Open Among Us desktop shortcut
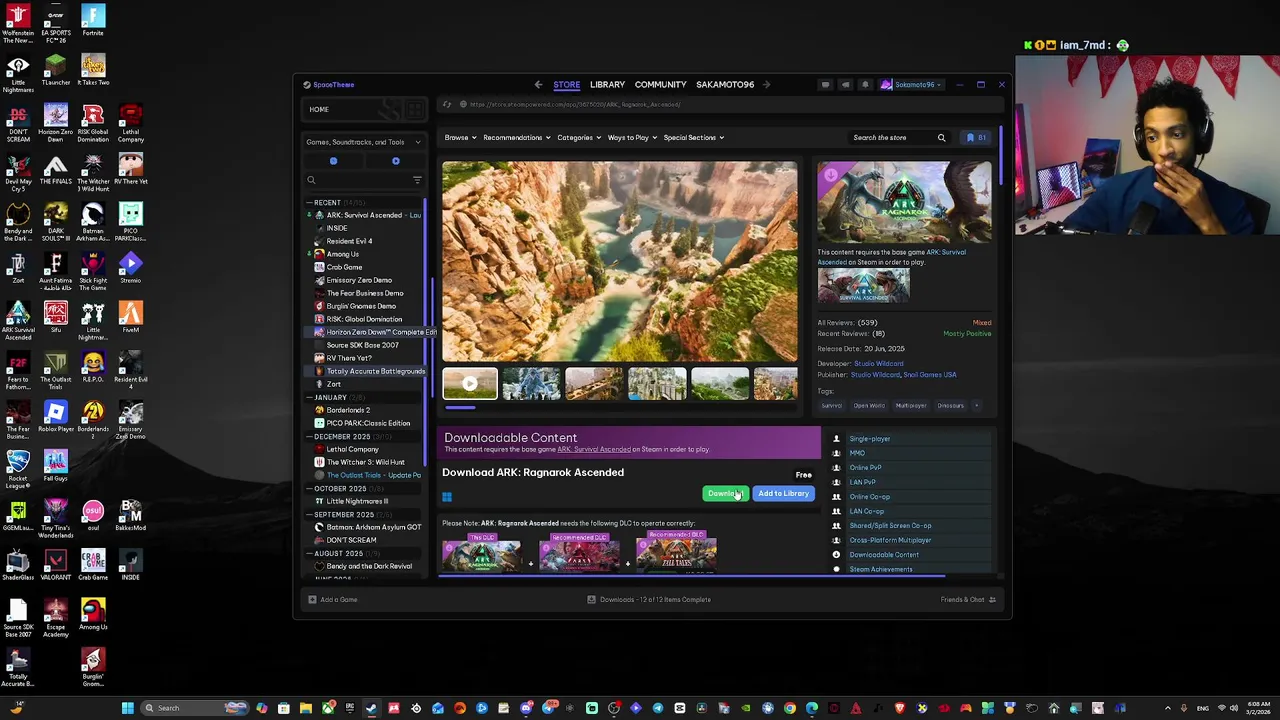Image resolution: width=1280 pixels, height=720 pixels. pyautogui.click(x=93, y=614)
